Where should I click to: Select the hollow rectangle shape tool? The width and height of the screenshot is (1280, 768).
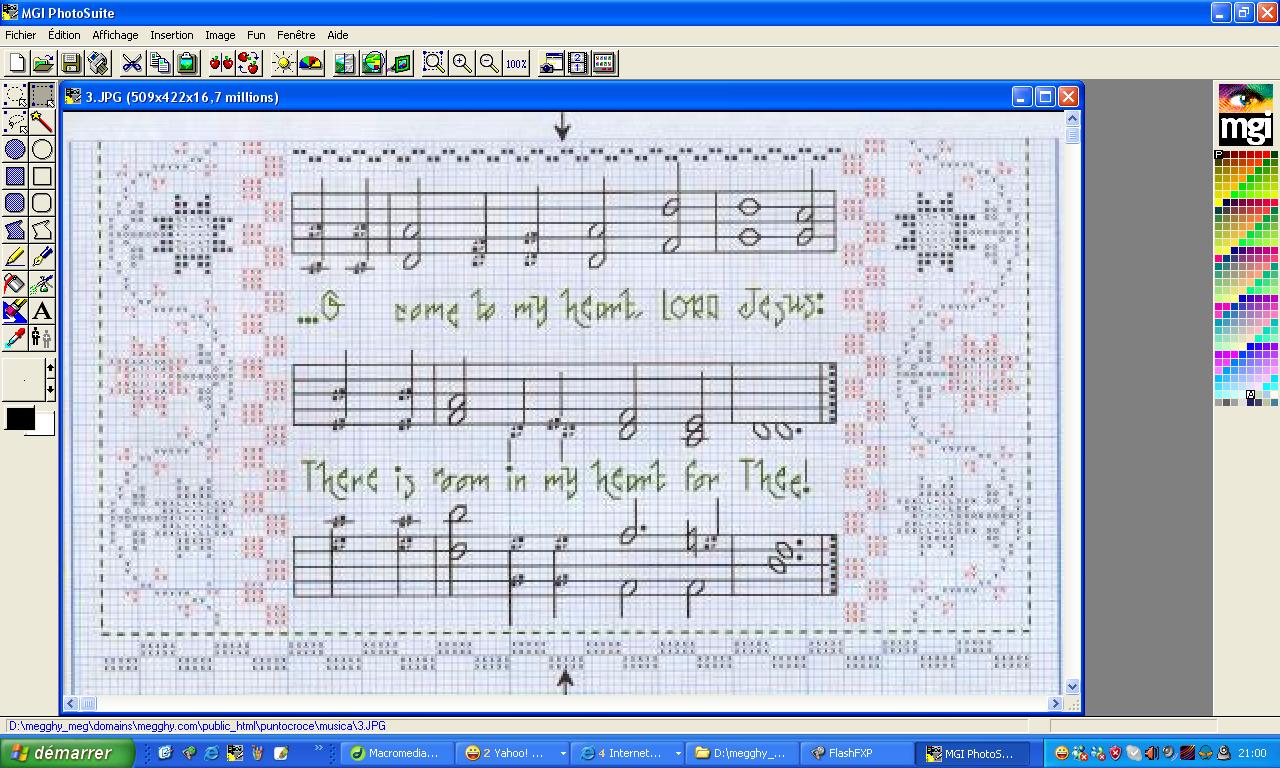[x=42, y=176]
